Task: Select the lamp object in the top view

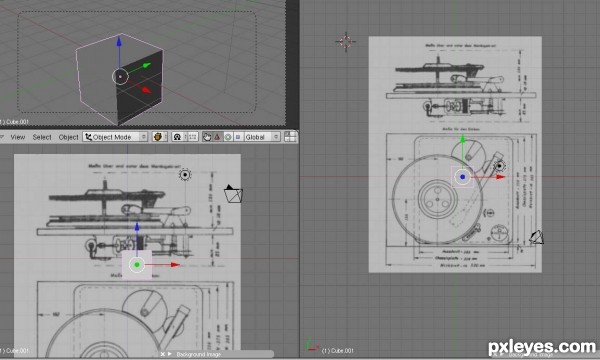Action: coord(499,166)
